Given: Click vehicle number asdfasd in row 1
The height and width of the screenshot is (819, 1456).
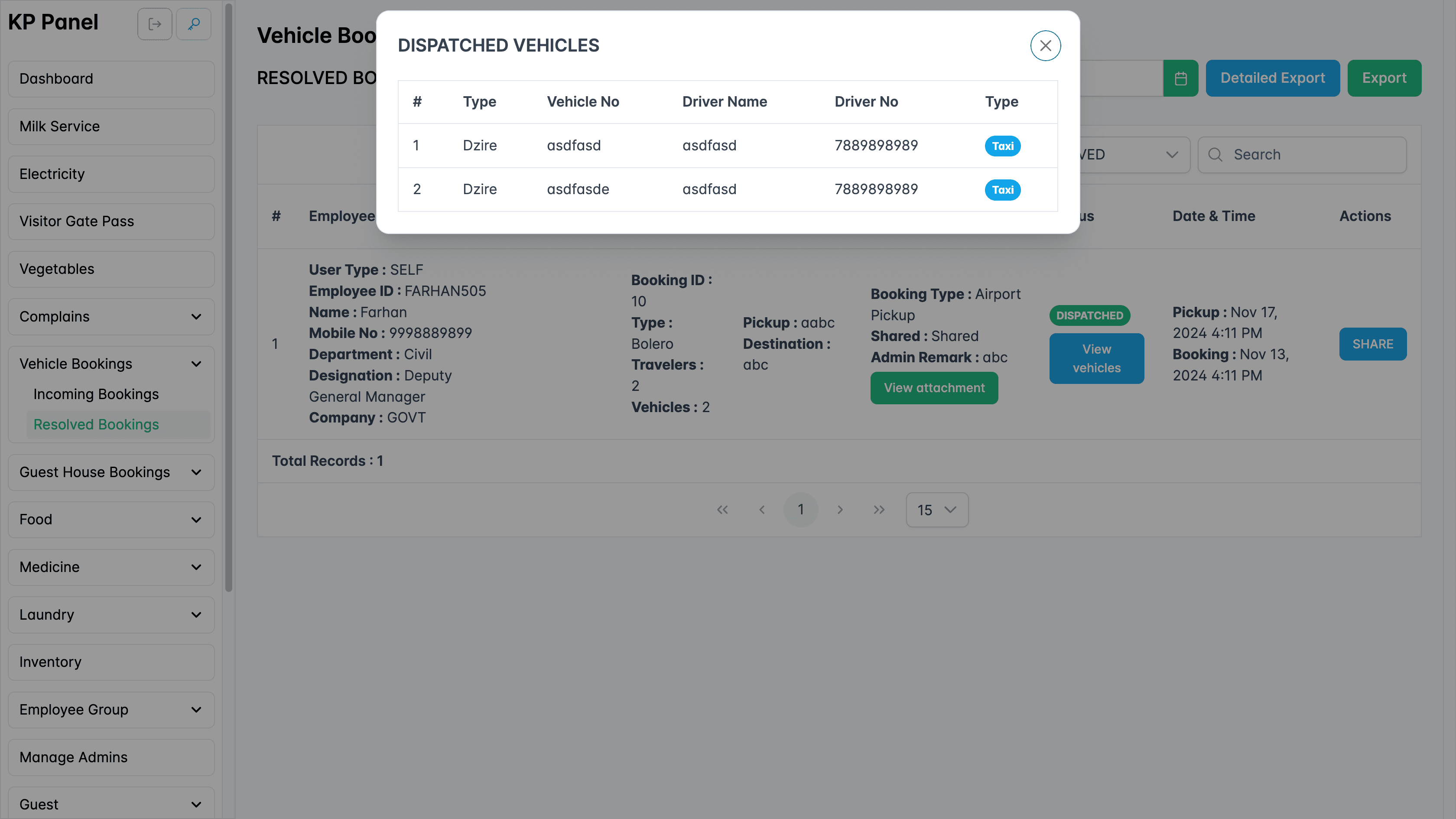Looking at the screenshot, I should click(573, 146).
